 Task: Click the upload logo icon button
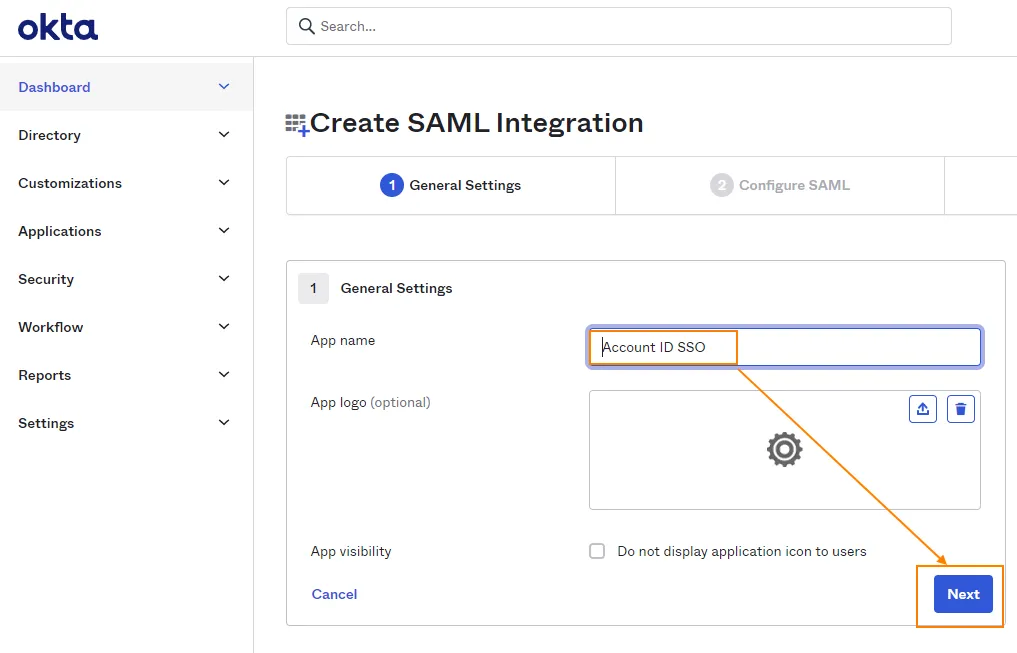922,409
